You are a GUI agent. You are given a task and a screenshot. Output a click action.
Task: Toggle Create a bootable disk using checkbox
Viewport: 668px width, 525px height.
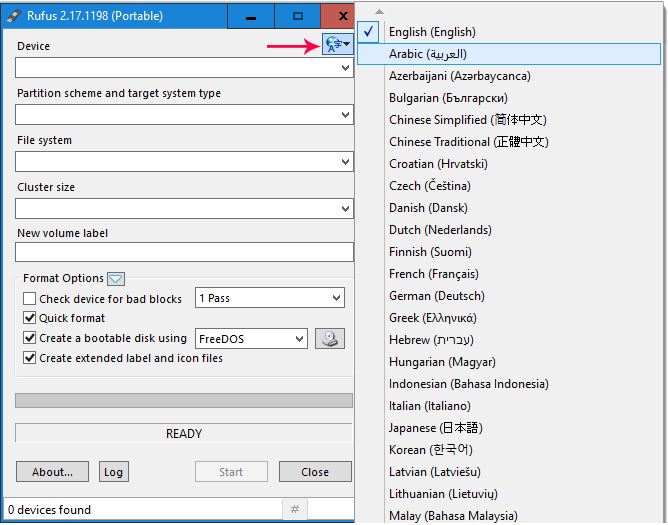tap(29, 338)
